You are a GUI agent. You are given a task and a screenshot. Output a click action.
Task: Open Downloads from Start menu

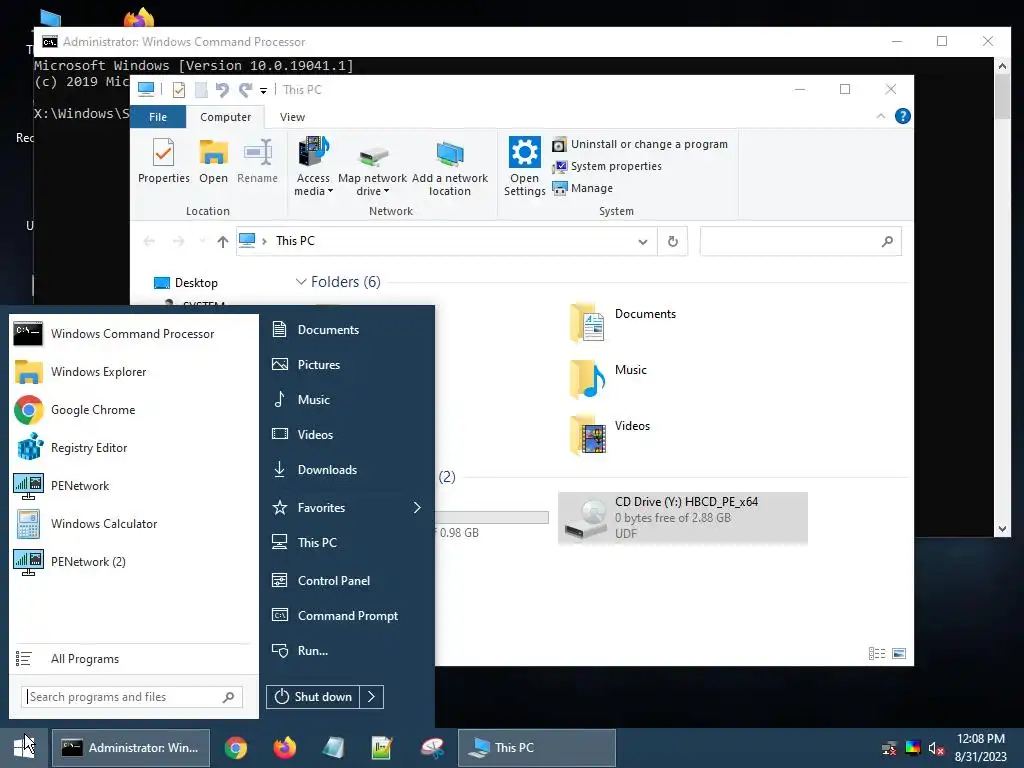(x=348, y=470)
